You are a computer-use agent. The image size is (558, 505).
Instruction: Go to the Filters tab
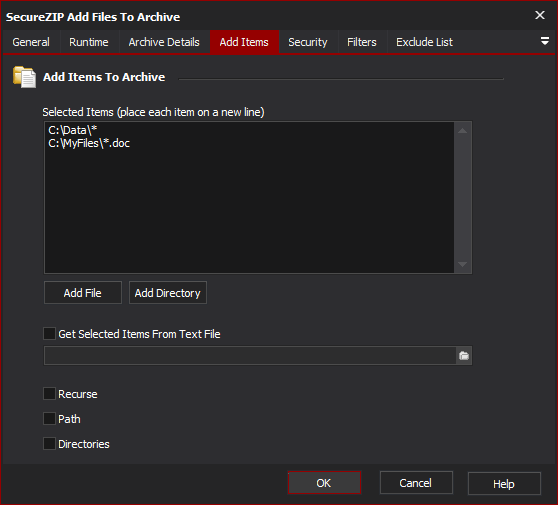click(x=362, y=42)
